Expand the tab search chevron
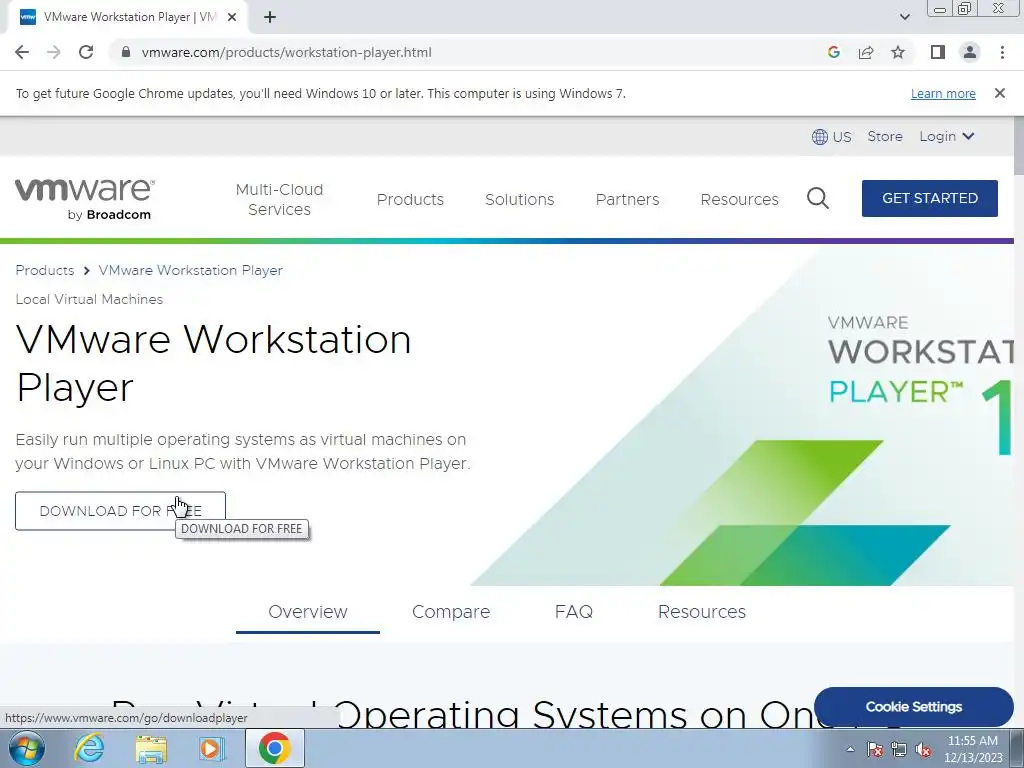1024x768 pixels. (x=904, y=17)
